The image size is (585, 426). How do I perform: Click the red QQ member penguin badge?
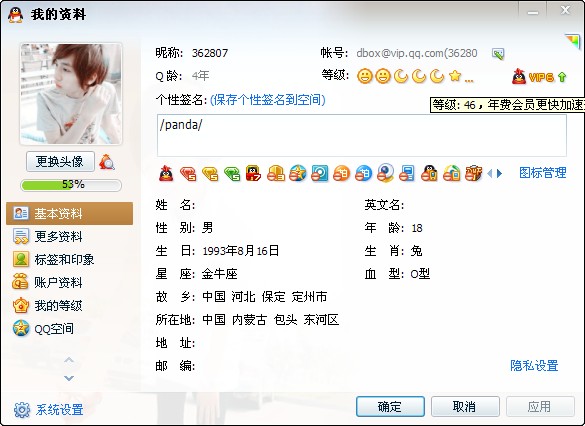click(166, 173)
